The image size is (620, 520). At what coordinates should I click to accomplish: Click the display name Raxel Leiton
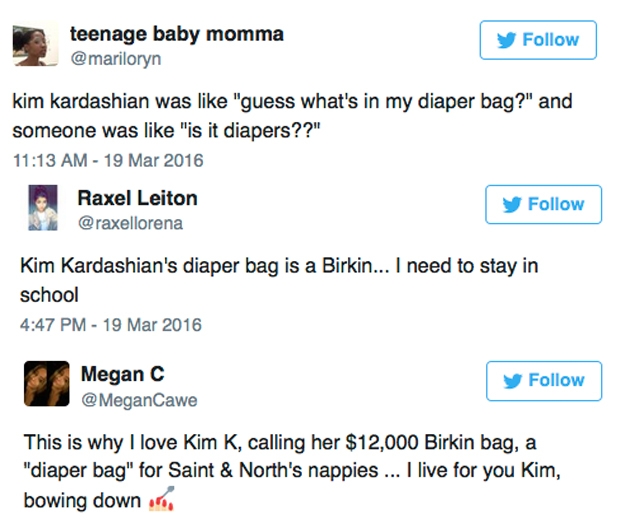[138, 198]
